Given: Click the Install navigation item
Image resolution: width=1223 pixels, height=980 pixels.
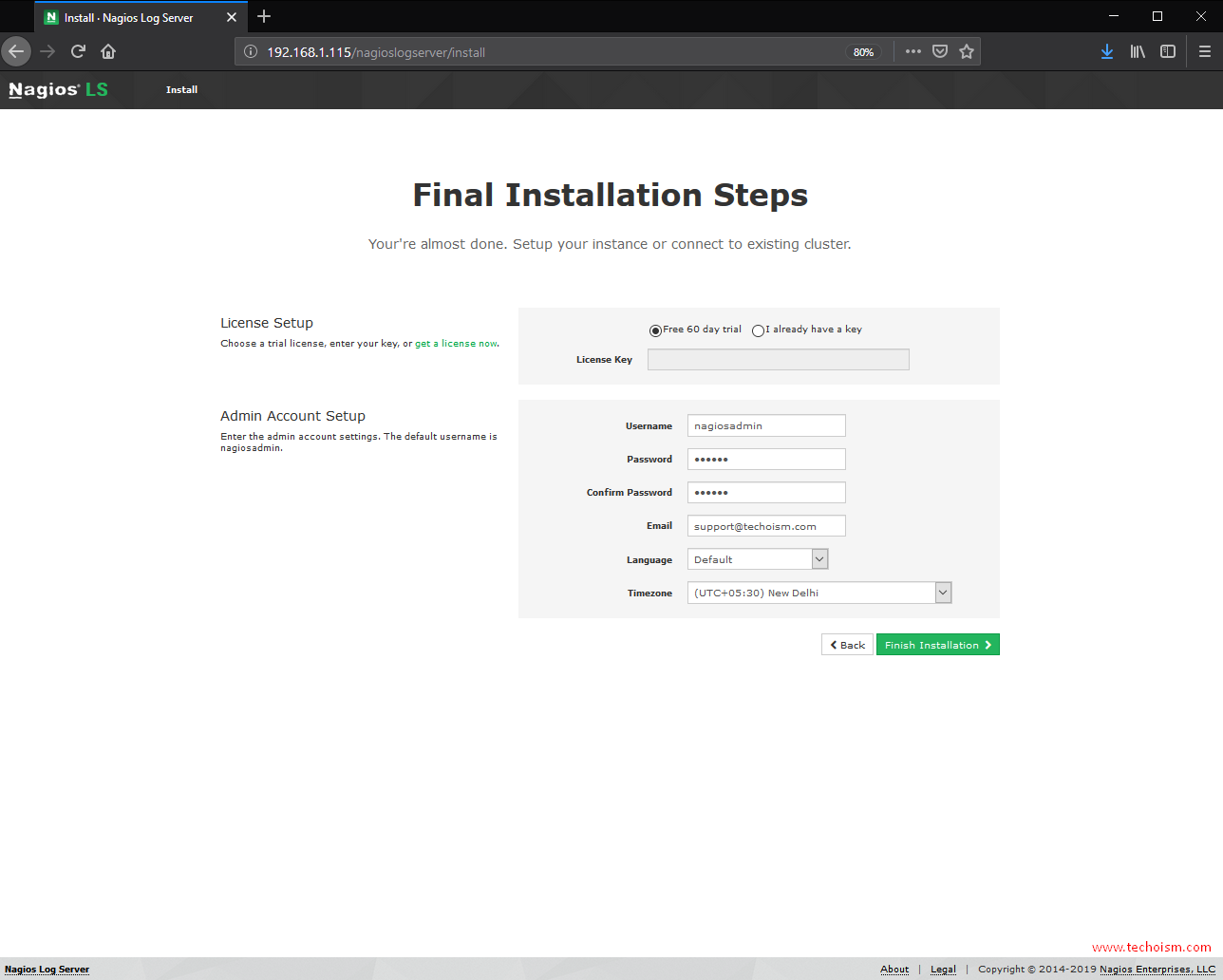Looking at the screenshot, I should 181,90.
